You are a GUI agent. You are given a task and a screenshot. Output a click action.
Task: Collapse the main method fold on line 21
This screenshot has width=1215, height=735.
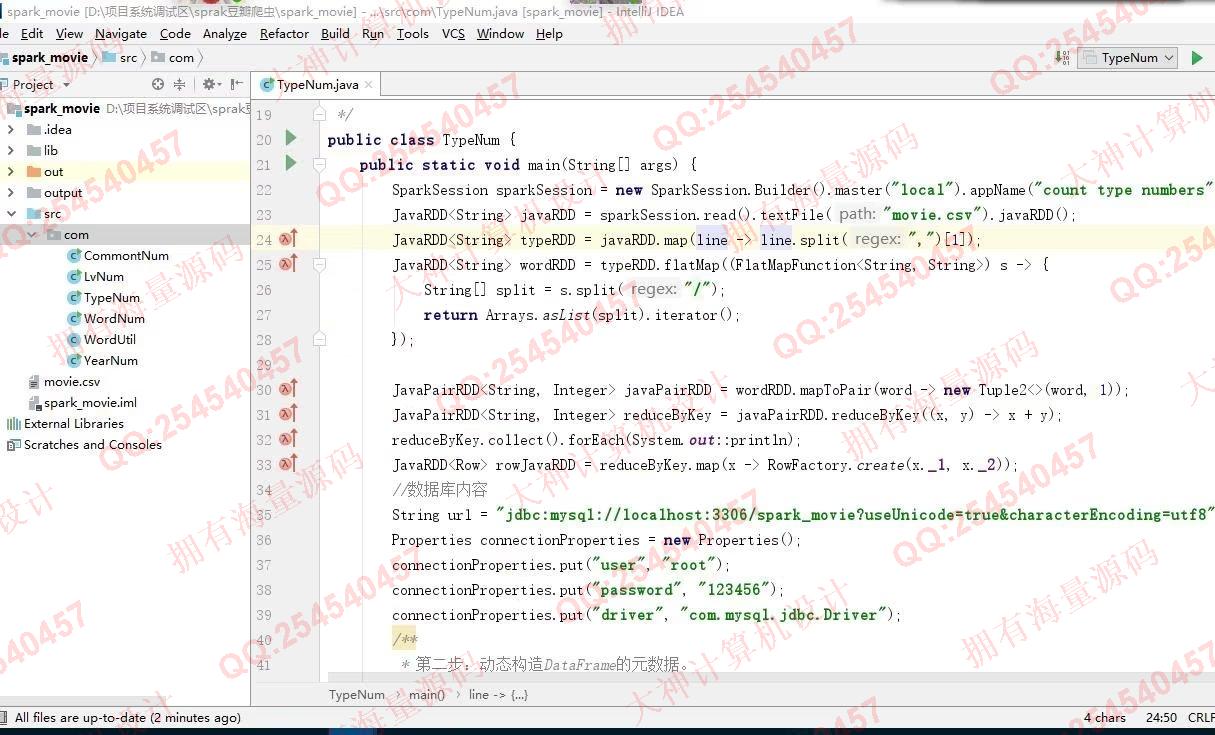point(319,164)
